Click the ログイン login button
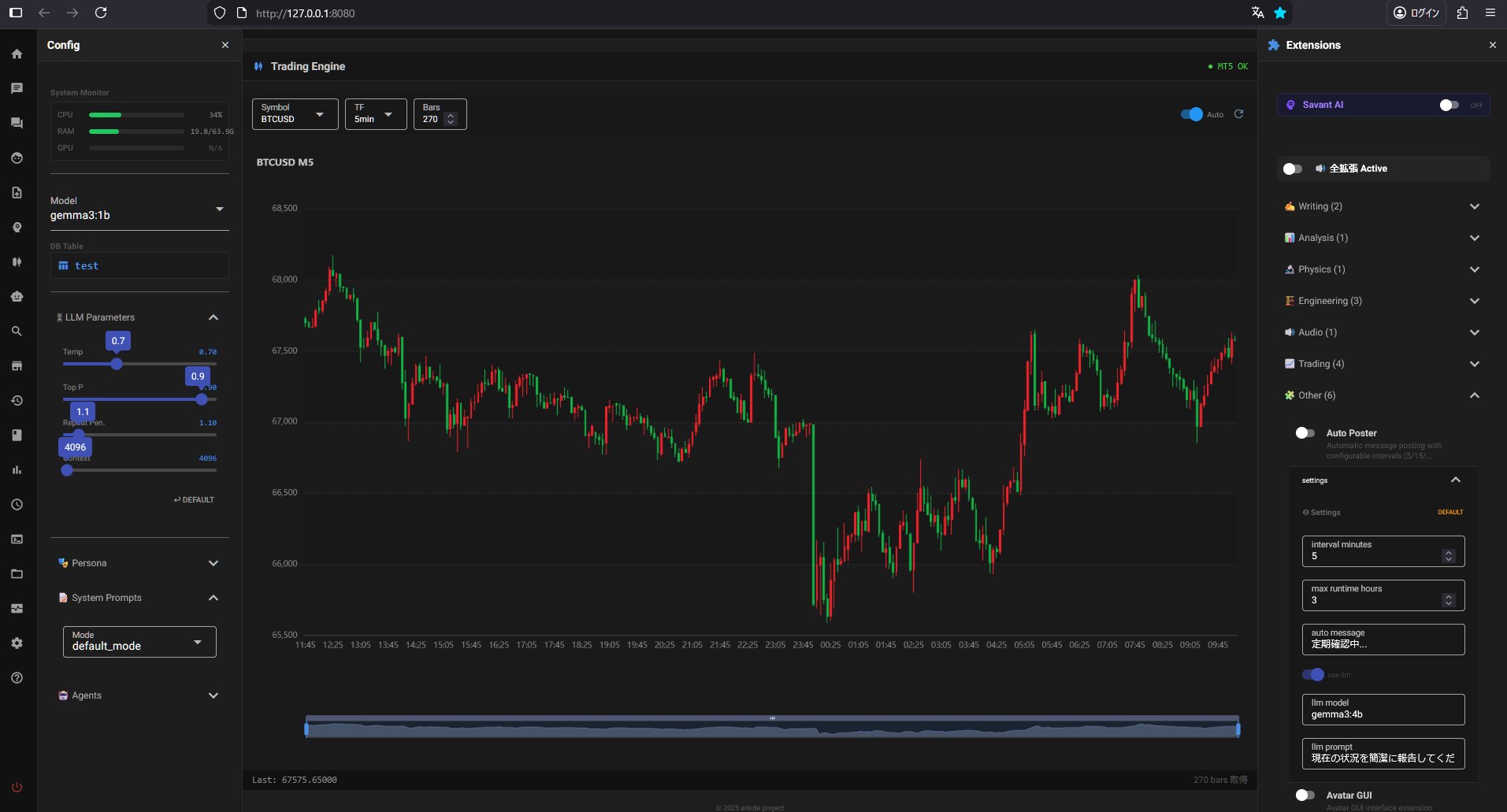The height and width of the screenshot is (812, 1507). point(1416,13)
